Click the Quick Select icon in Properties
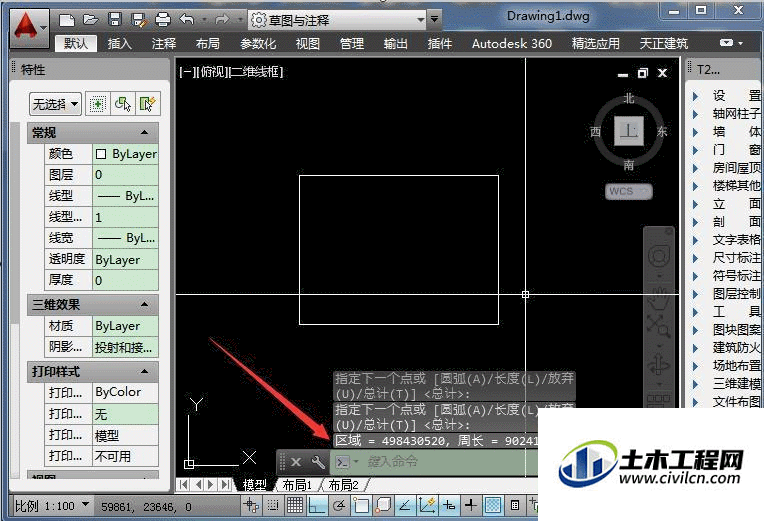Image resolution: width=764 pixels, height=521 pixels. (x=148, y=104)
